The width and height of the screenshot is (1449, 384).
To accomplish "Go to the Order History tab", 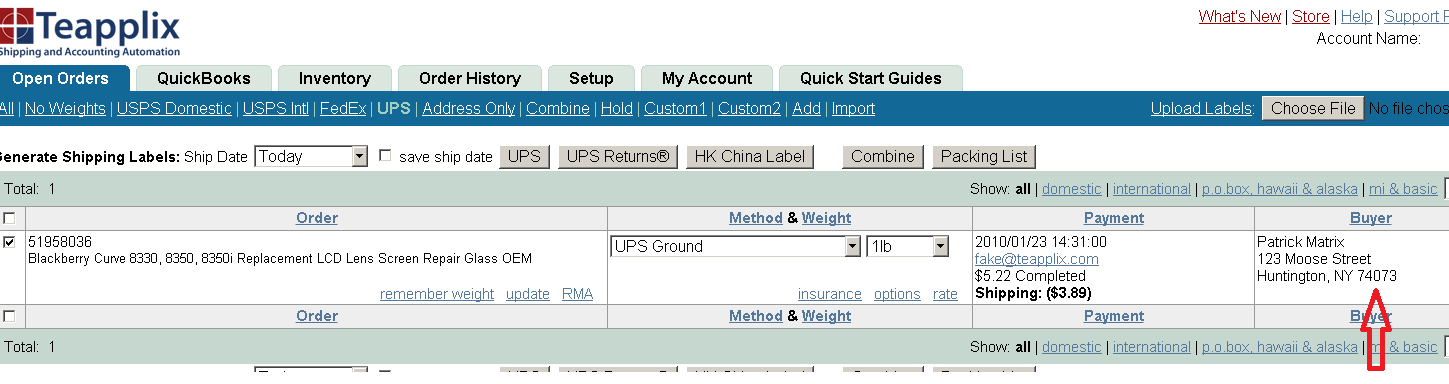I will [x=470, y=78].
